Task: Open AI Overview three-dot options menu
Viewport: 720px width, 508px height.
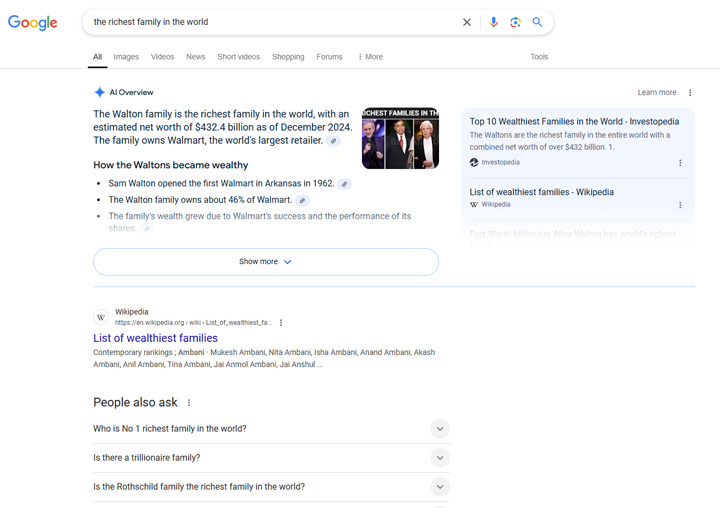Action: click(690, 93)
